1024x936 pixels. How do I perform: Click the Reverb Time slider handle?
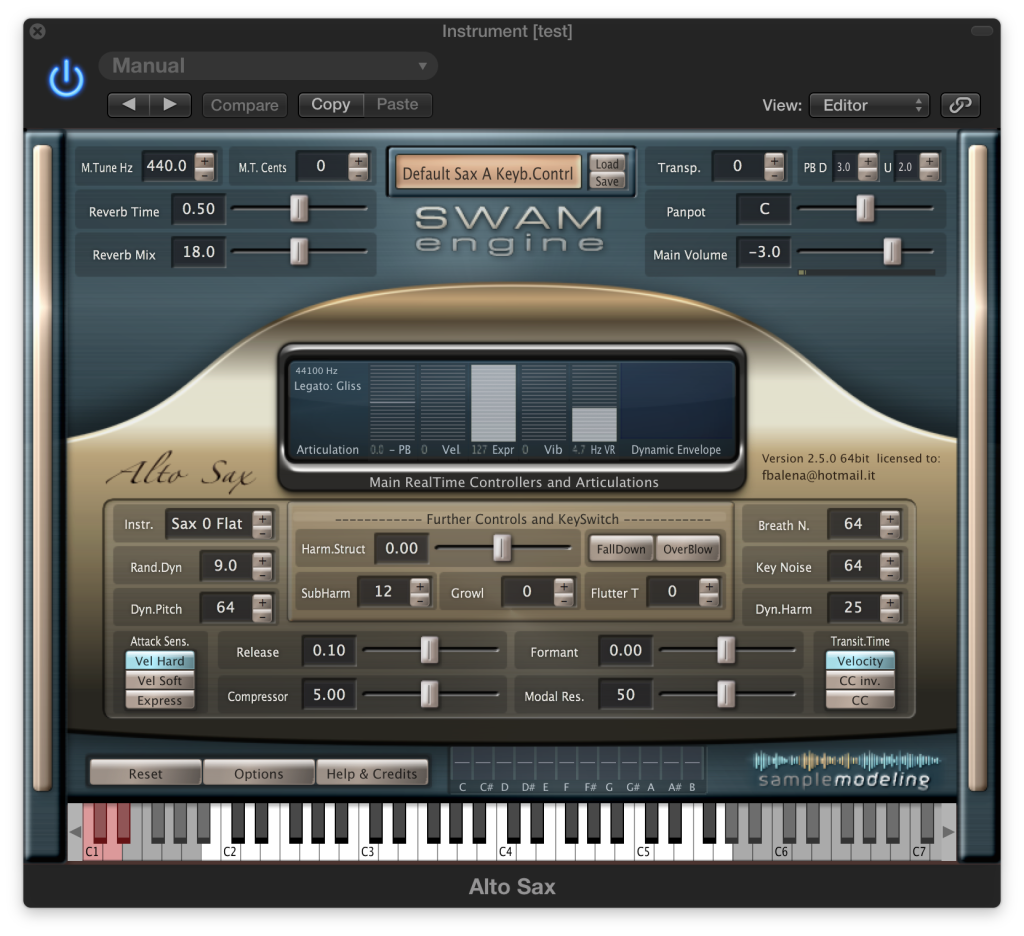298,208
